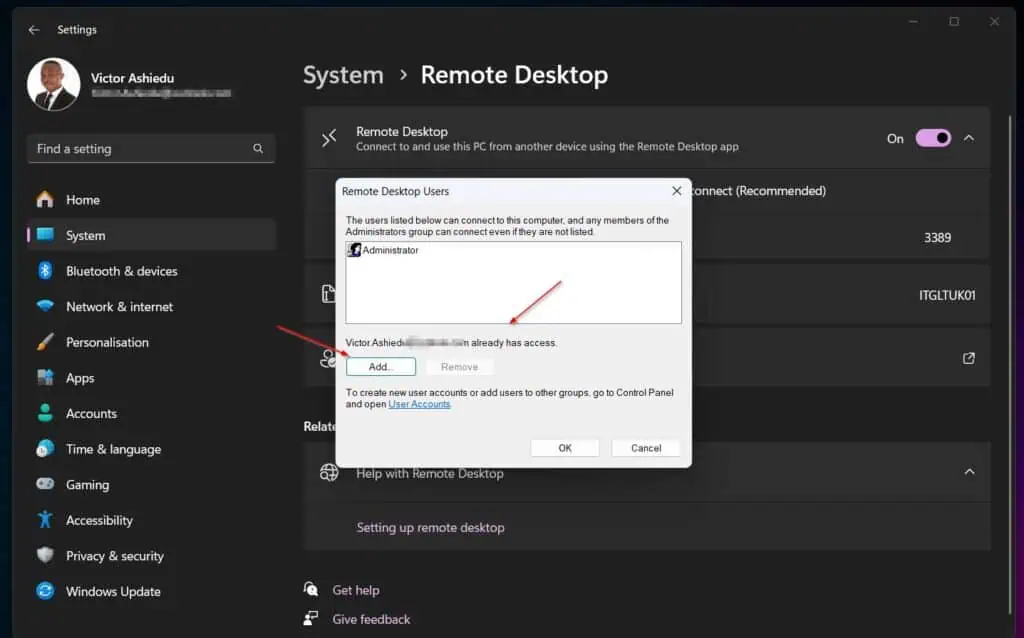This screenshot has width=1024, height=638.
Task: Open the Home settings page
Action: [151, 200]
